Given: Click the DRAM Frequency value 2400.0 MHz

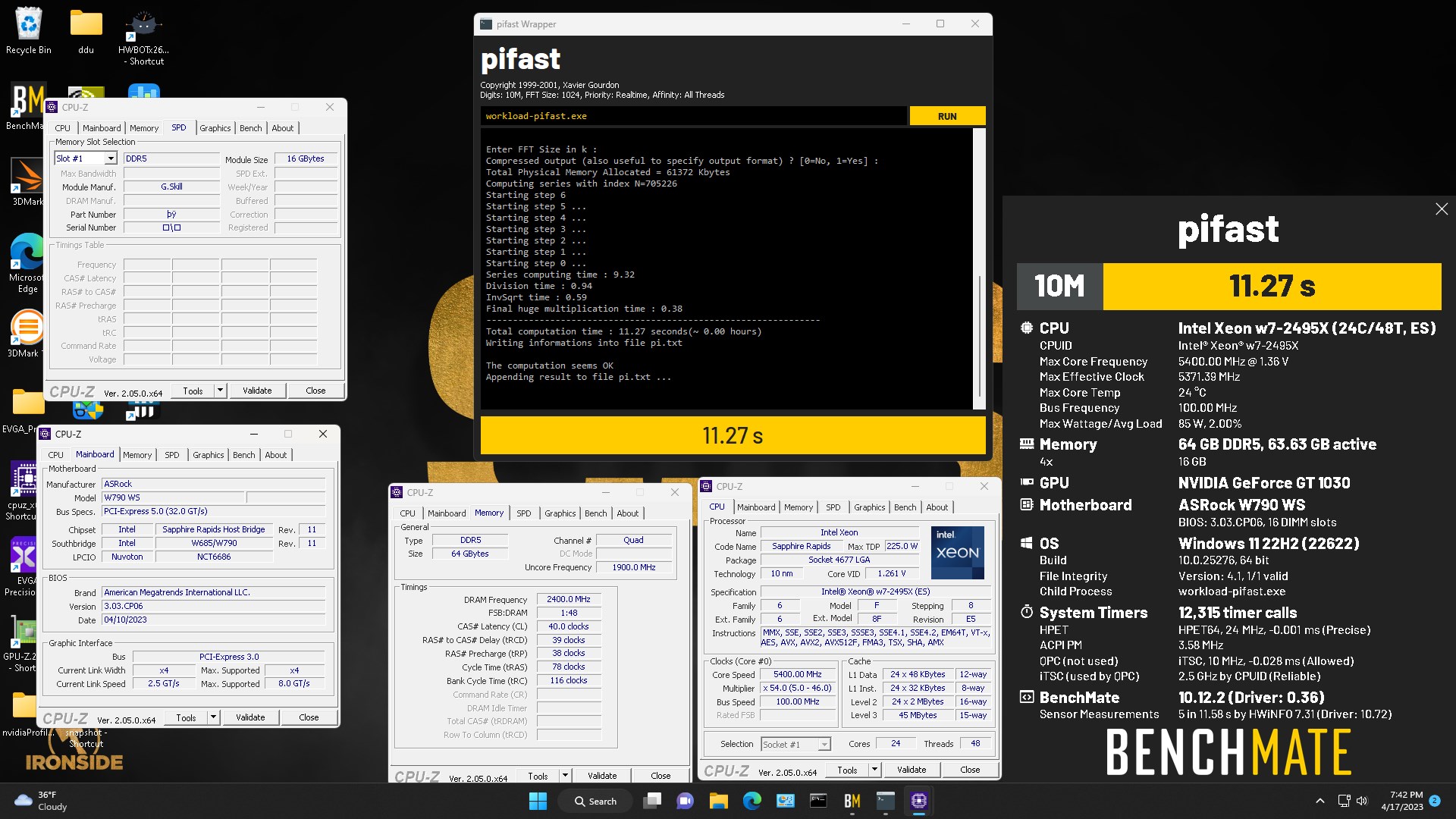Looking at the screenshot, I should click(569, 599).
